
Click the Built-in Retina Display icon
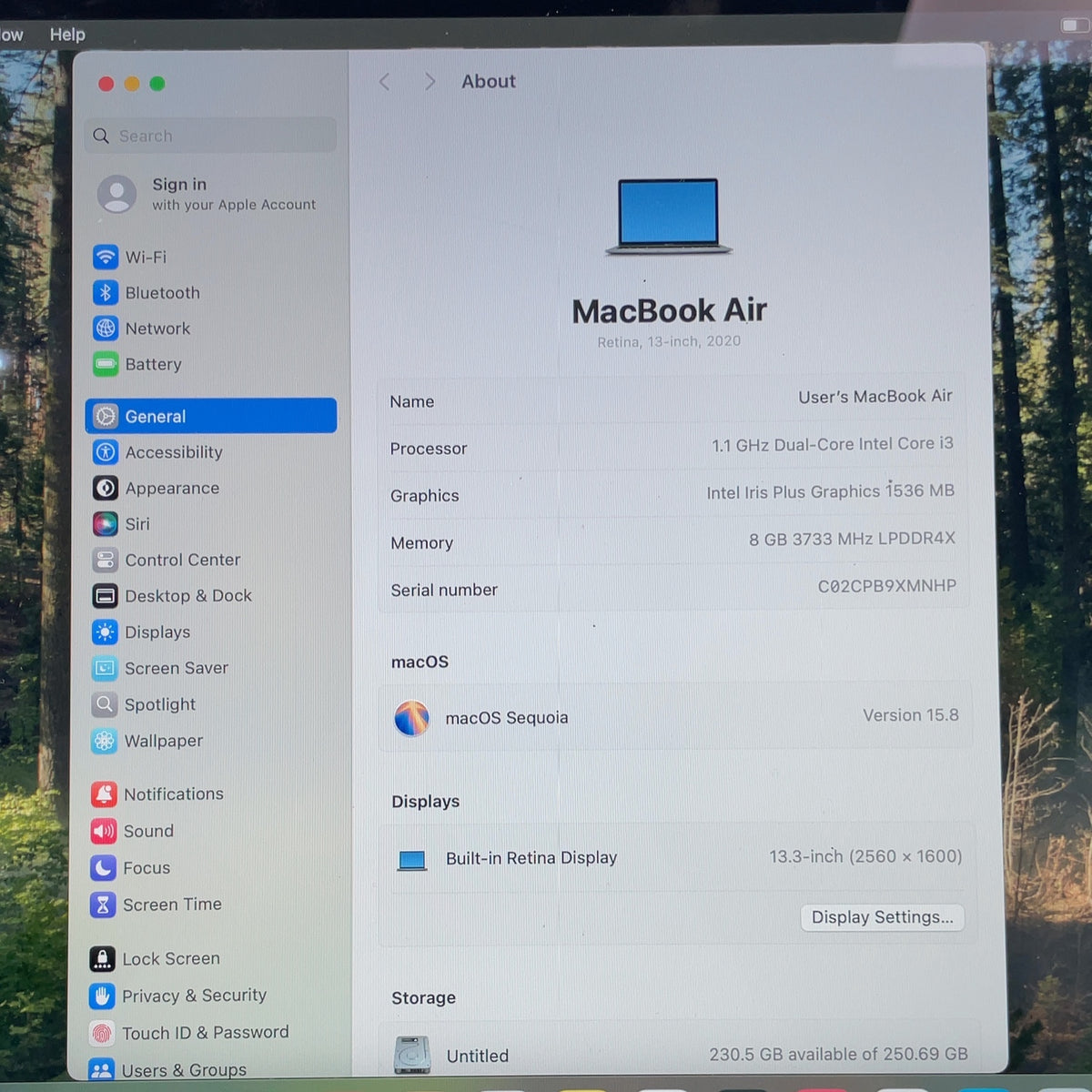pyautogui.click(x=412, y=860)
